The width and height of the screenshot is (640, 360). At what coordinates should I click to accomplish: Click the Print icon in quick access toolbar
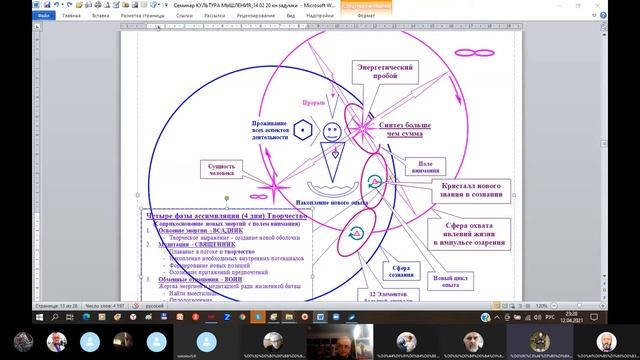tap(98, 5)
